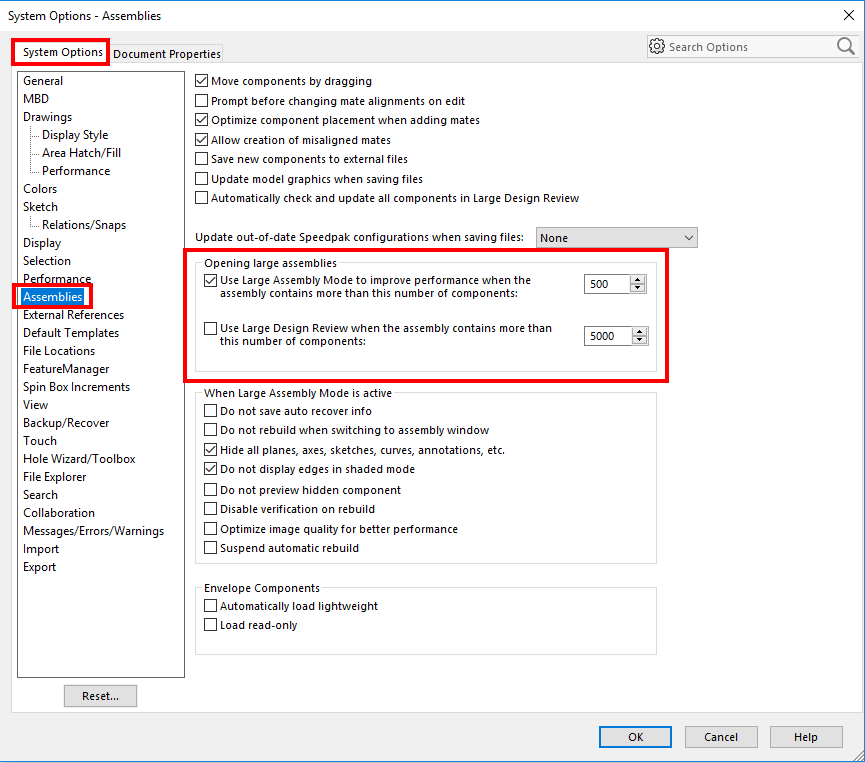
Task: Check Optimize image quality for better performance
Action: tap(210, 529)
